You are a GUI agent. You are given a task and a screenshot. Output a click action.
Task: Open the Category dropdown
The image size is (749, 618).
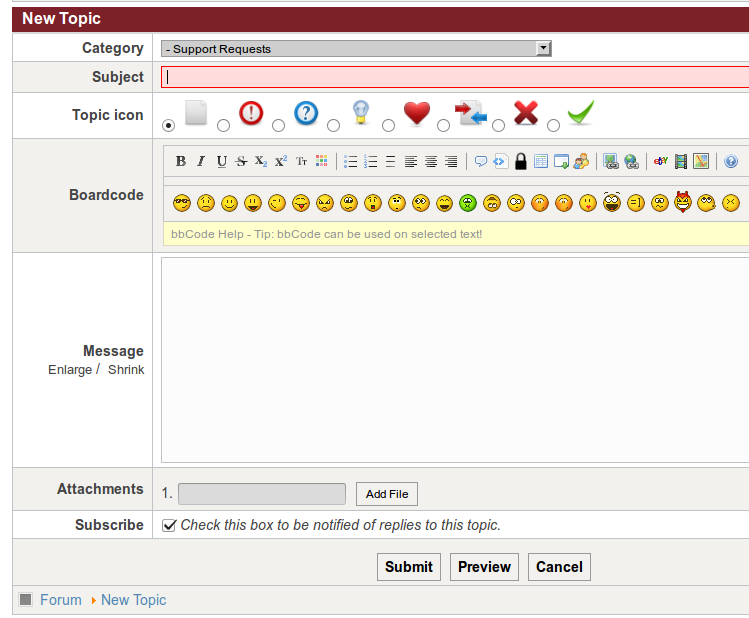point(356,49)
